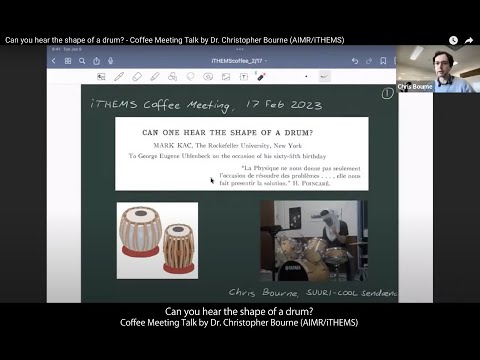Select the Text box tool

pos(244,77)
